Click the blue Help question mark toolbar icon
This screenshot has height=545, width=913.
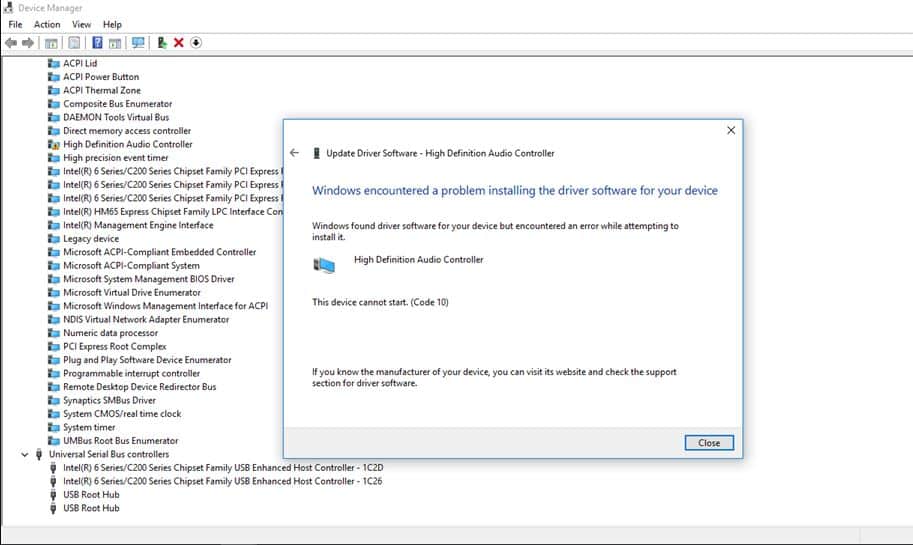pyautogui.click(x=97, y=43)
